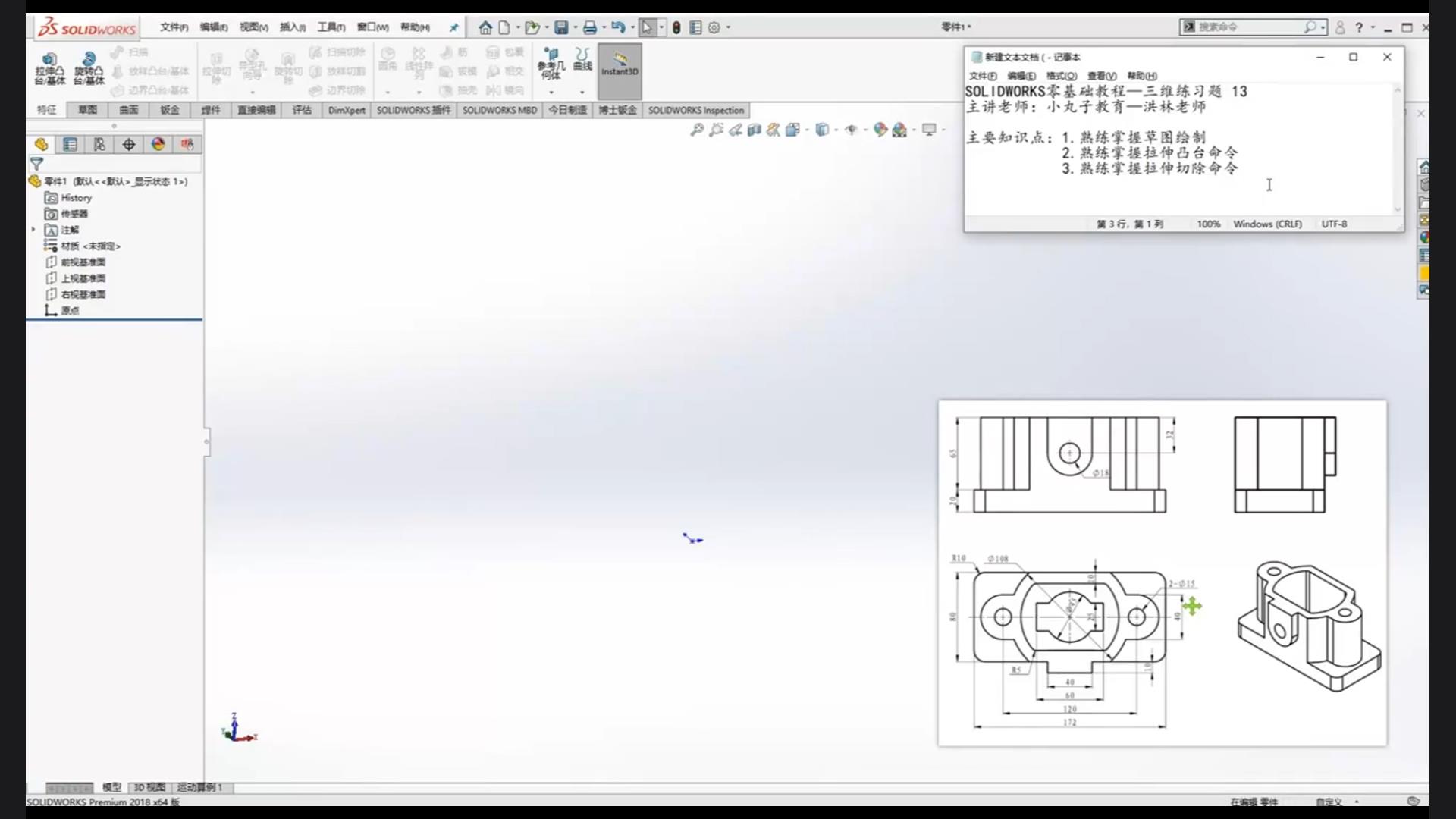This screenshot has height=819, width=1456.
Task: Open the 编辑(E) menu in SolidWorks
Action: 214,27
